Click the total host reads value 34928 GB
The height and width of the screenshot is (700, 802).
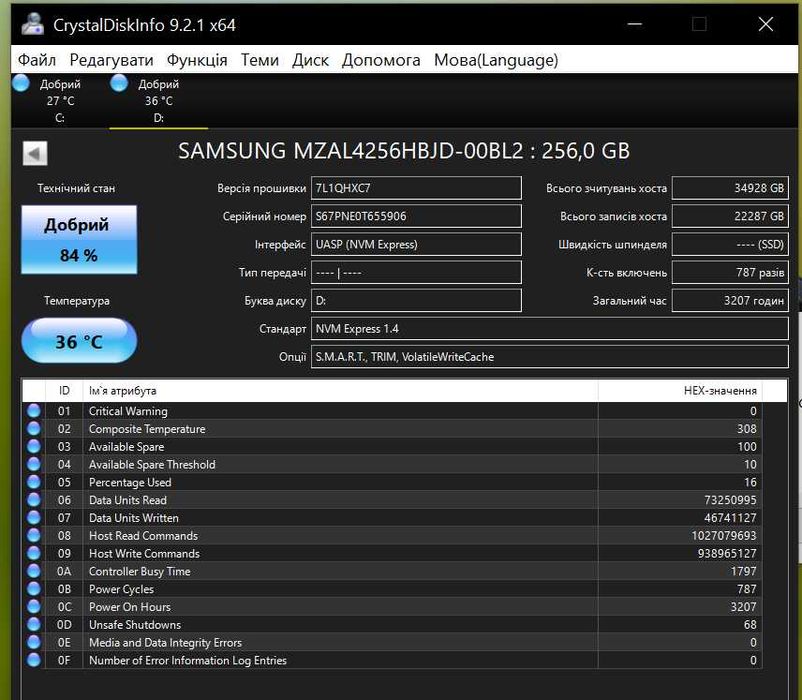(x=730, y=188)
